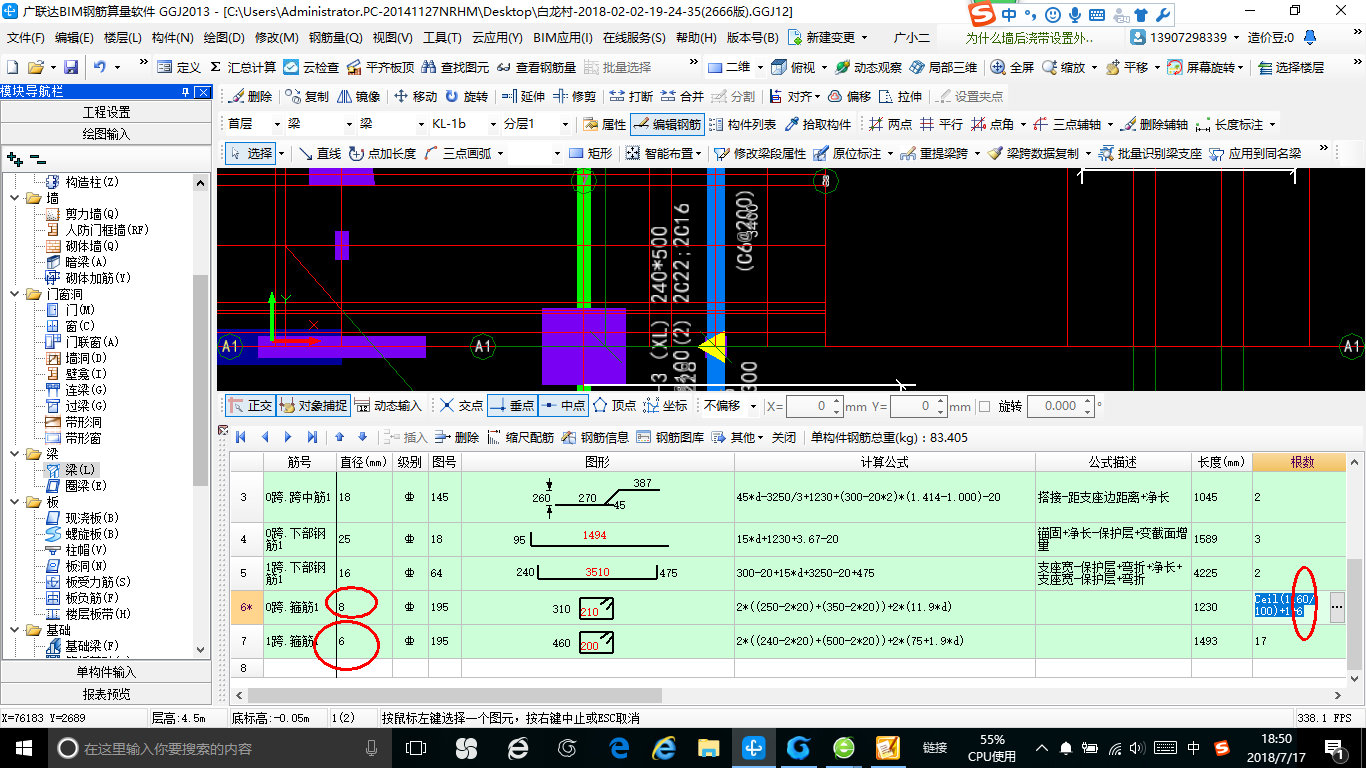Click 局部三维 partial 3D
Viewport: 1366px width, 768px height.
tap(943, 67)
